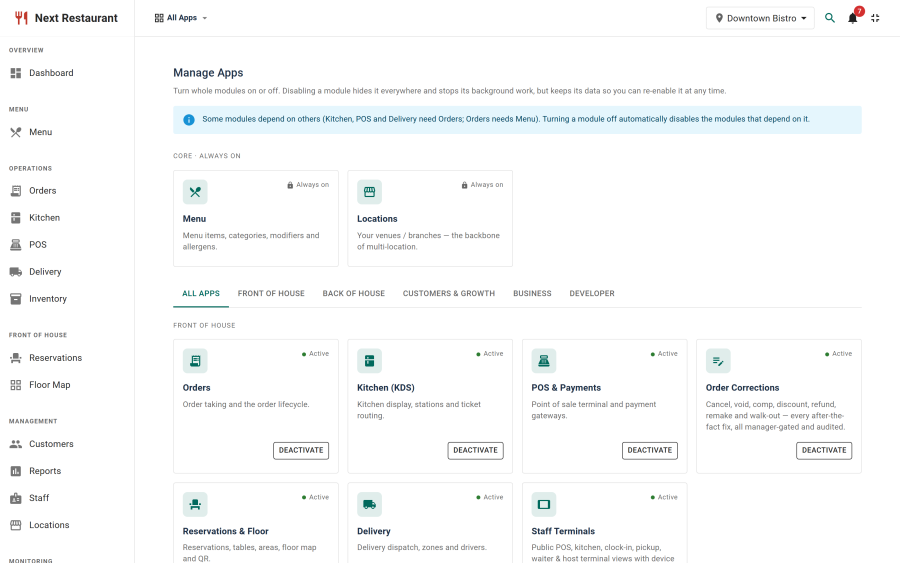Open the Customers sidebar link
This screenshot has width=900, height=563.
67,444
